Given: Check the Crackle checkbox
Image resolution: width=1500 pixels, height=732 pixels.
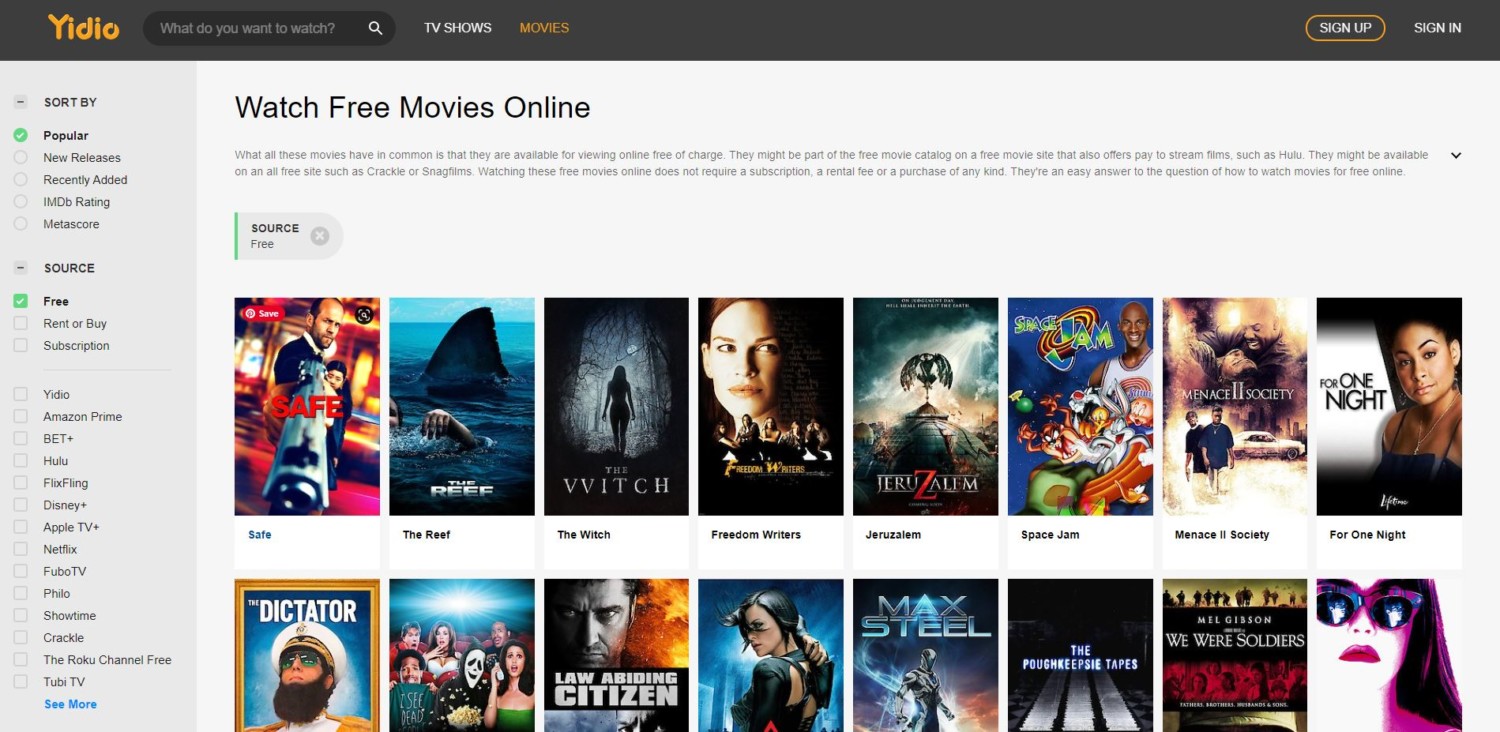Looking at the screenshot, I should (20, 637).
